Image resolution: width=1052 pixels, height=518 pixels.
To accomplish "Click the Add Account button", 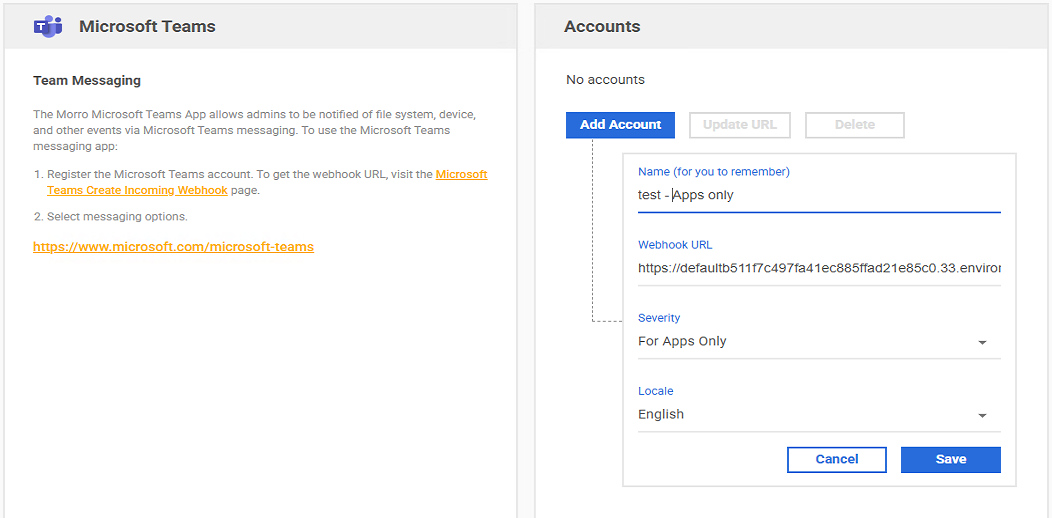I will 620,125.
